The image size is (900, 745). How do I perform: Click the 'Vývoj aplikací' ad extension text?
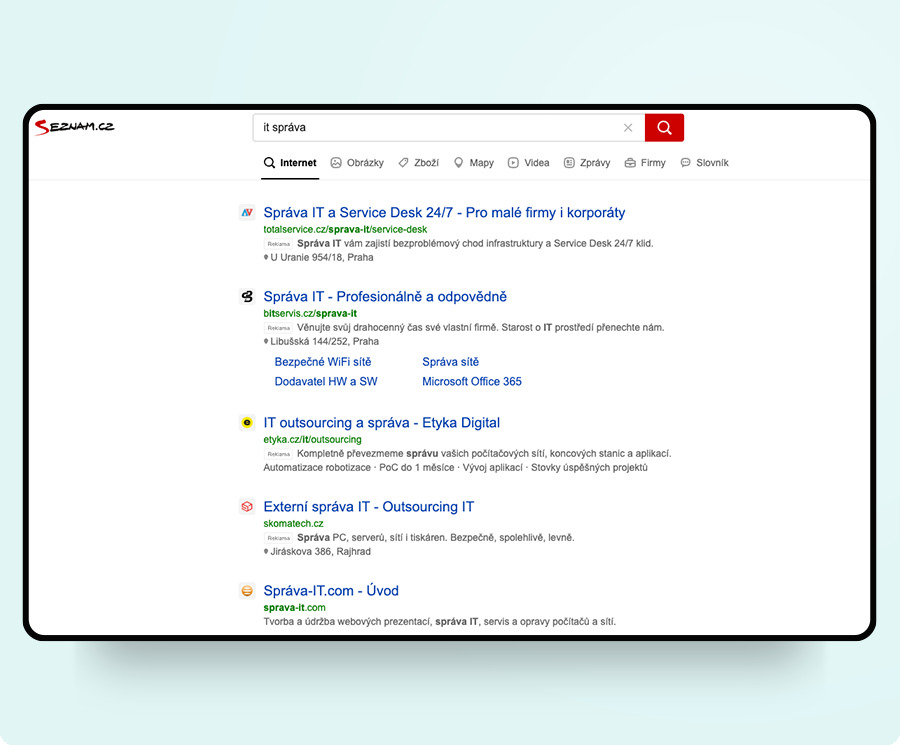click(492, 468)
